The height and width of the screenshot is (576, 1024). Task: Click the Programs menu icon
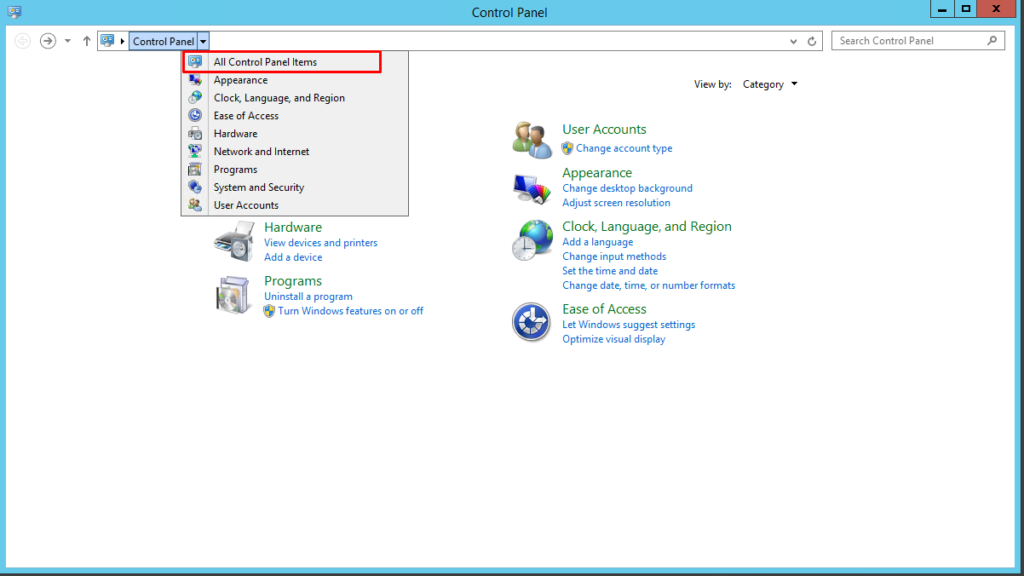point(195,169)
